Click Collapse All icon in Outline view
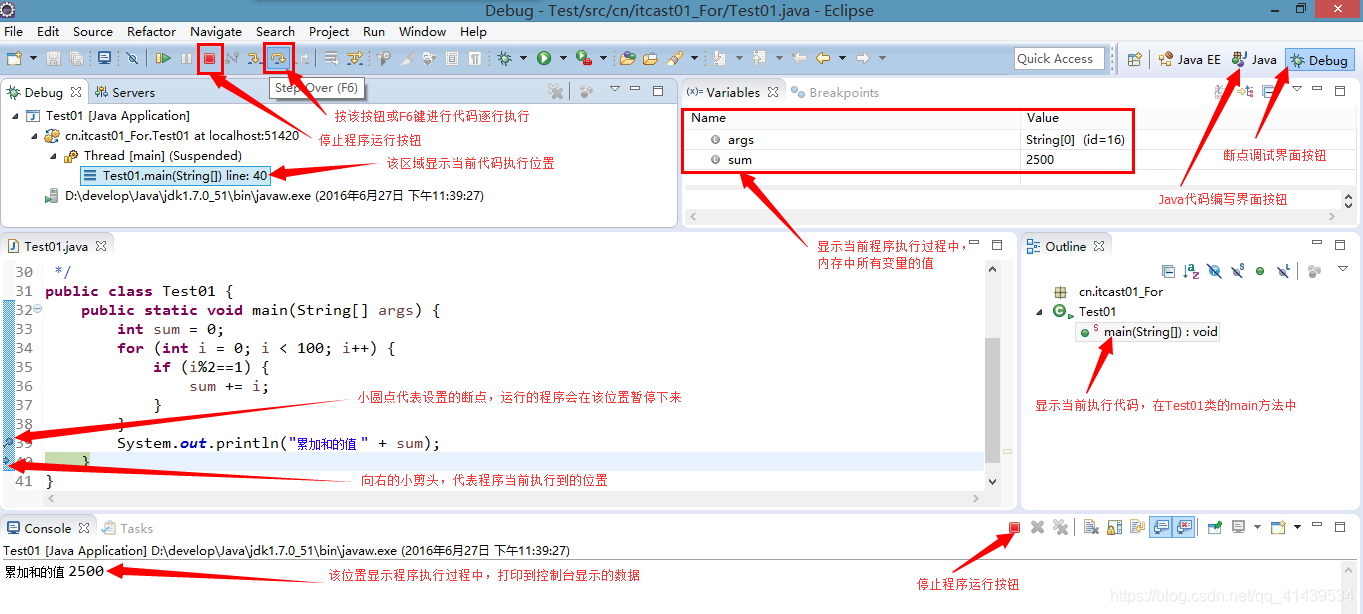 1168,271
